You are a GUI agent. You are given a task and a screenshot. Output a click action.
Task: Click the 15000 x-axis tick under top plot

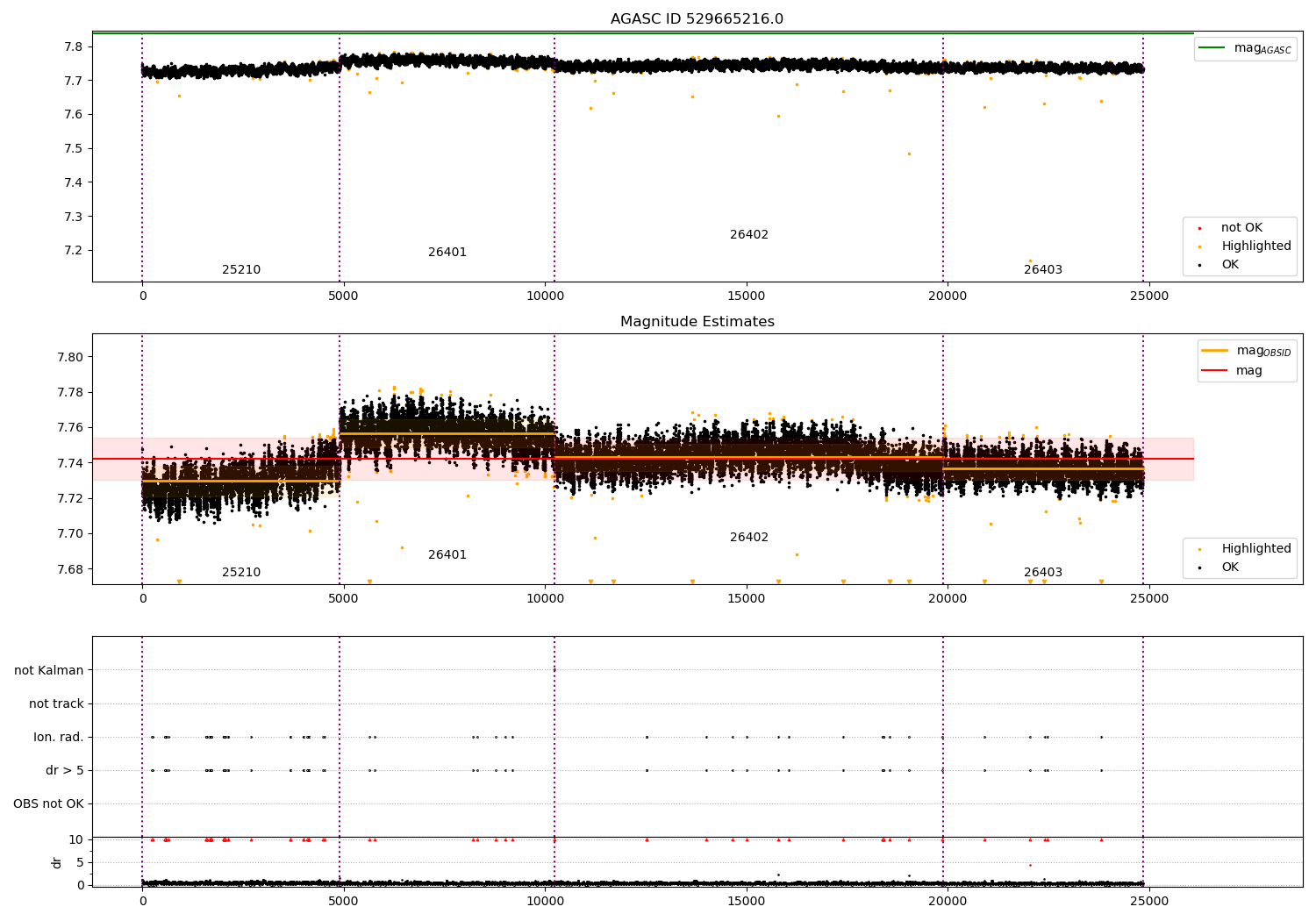[x=746, y=296]
